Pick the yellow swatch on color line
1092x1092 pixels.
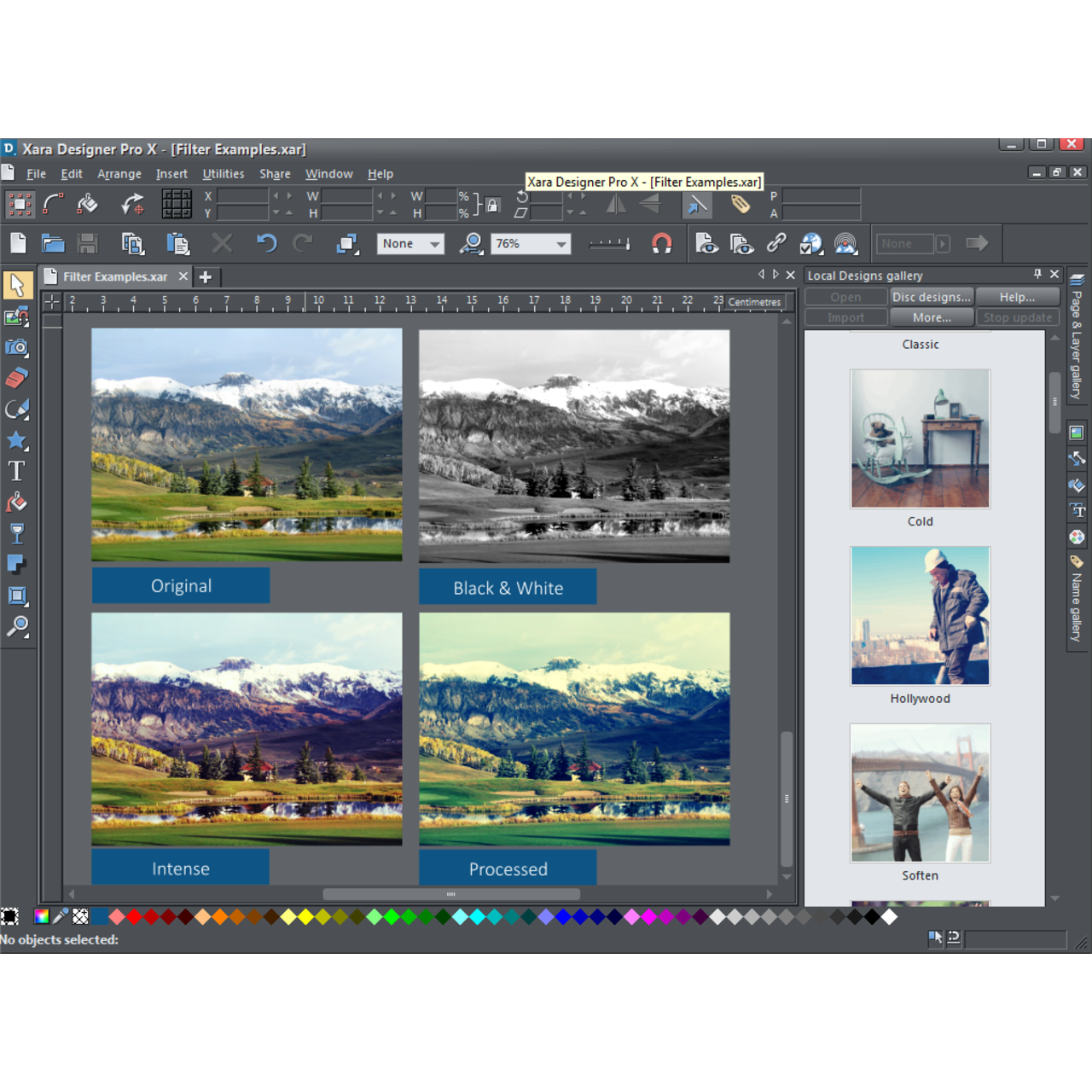305,917
